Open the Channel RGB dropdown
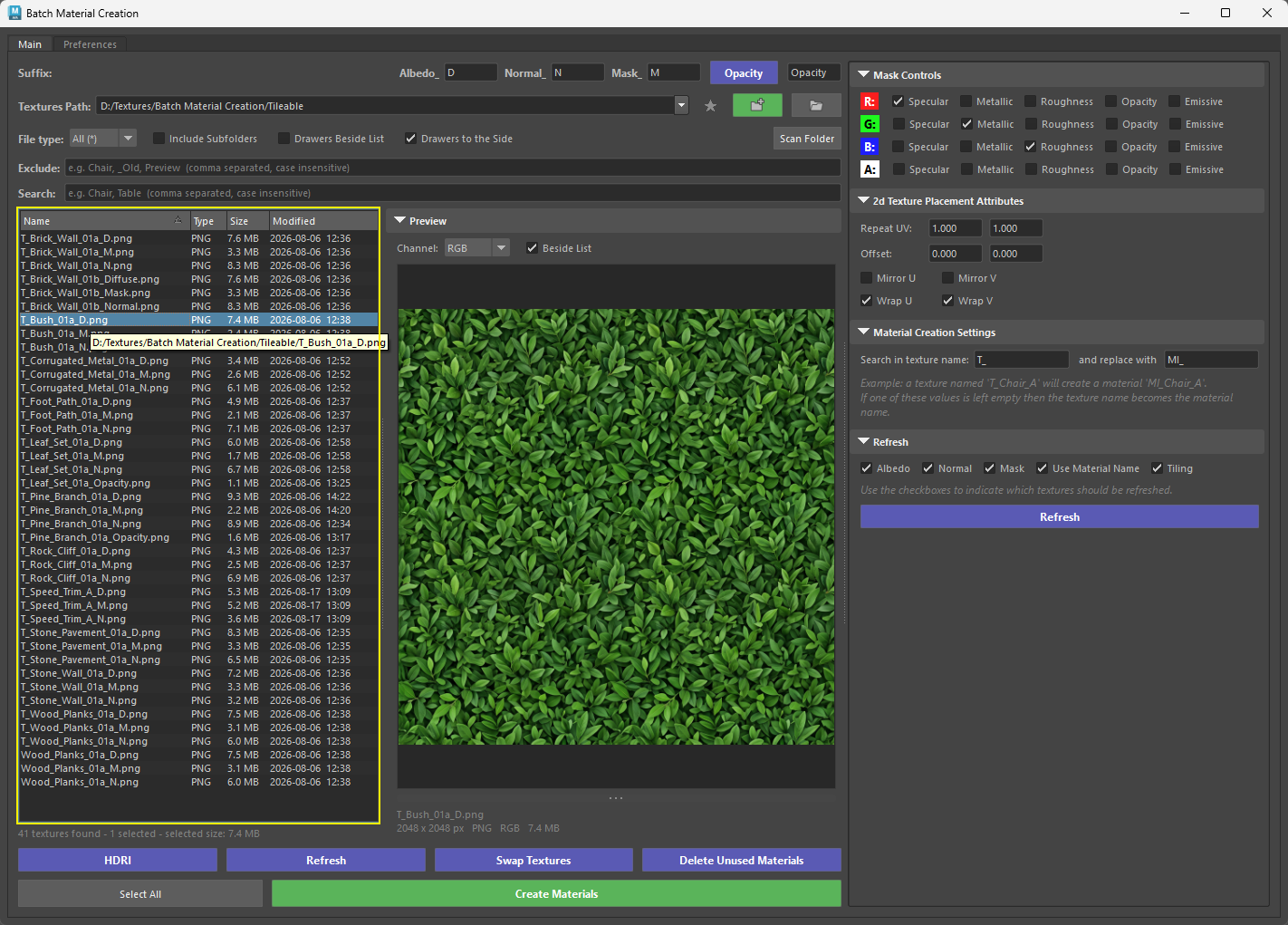 (x=501, y=248)
